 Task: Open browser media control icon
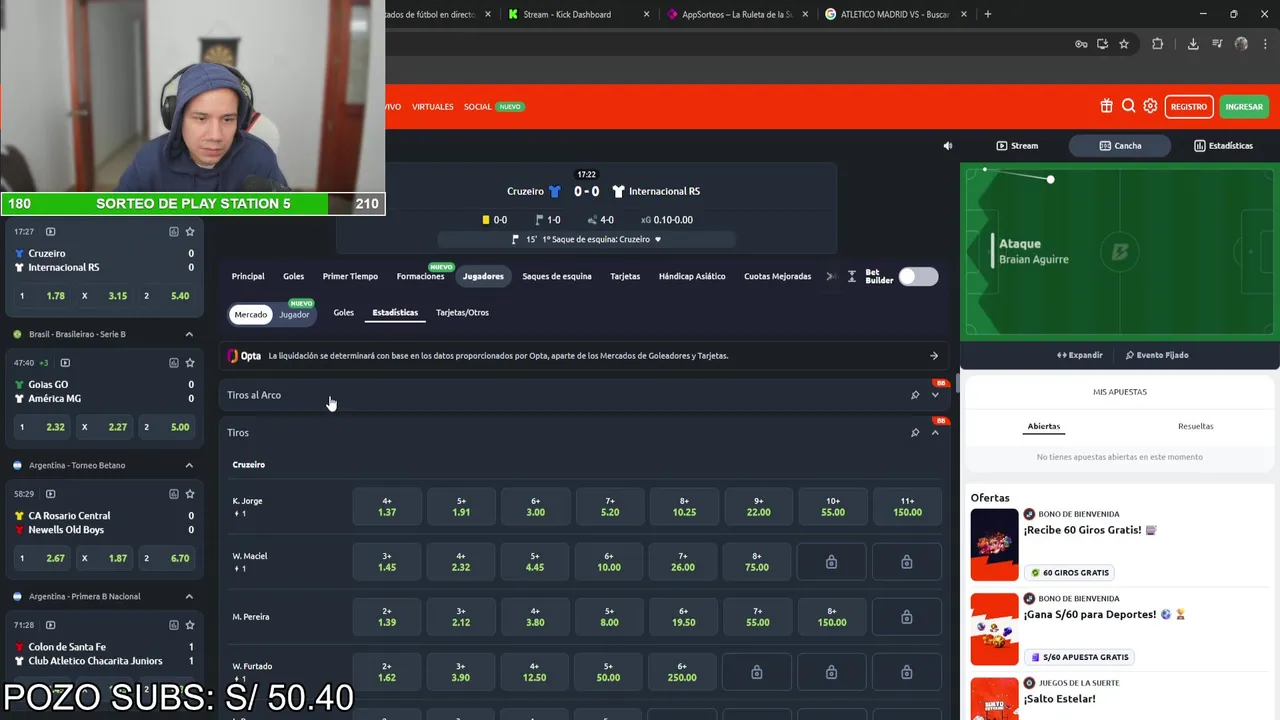pos(1217,44)
